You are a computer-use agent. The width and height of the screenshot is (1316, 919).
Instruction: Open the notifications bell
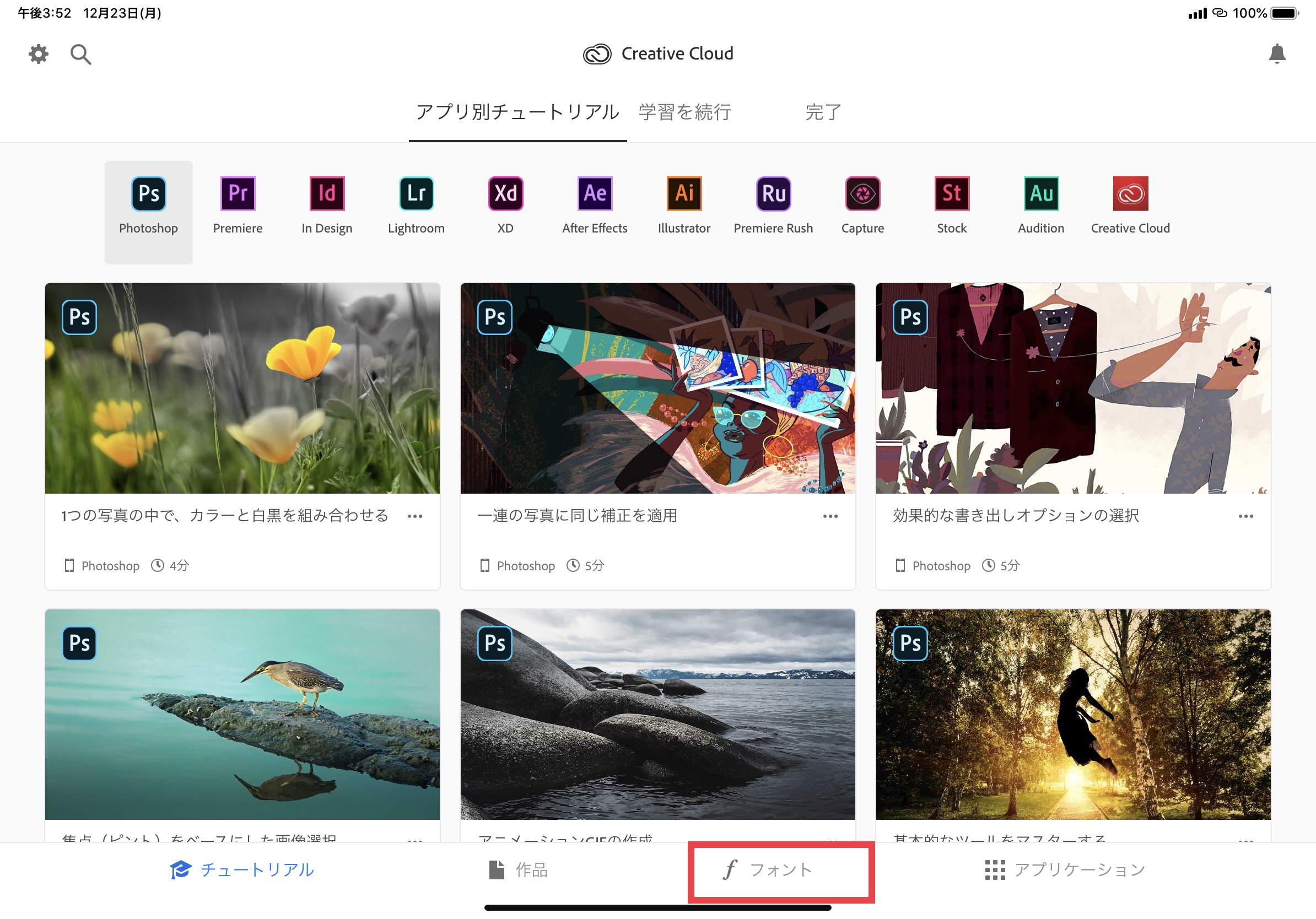coord(1276,55)
